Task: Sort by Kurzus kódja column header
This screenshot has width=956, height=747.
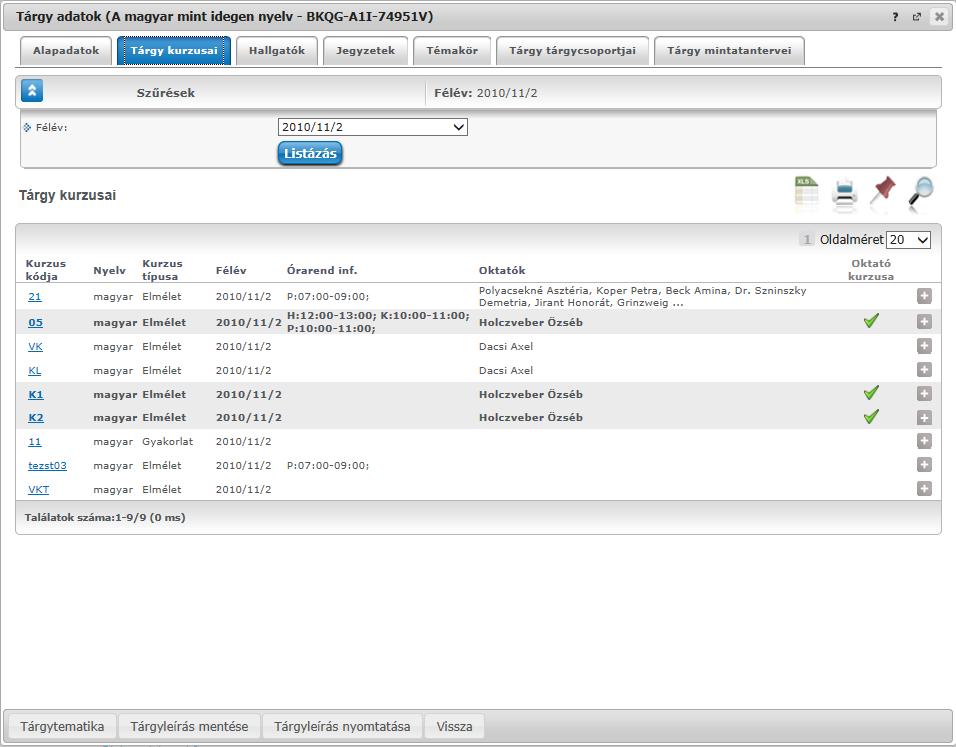Action: [x=46, y=270]
